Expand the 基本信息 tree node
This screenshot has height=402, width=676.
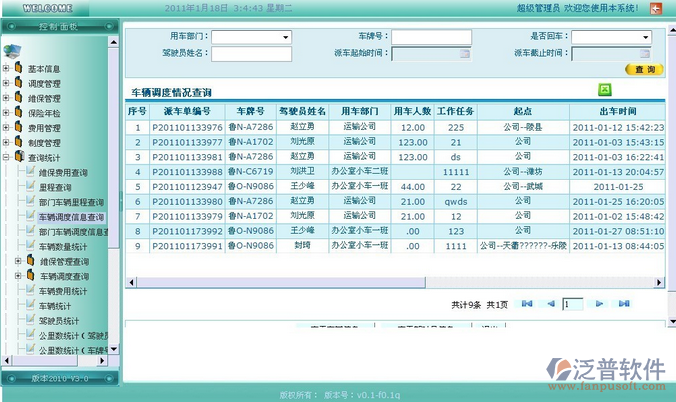pos(7,69)
